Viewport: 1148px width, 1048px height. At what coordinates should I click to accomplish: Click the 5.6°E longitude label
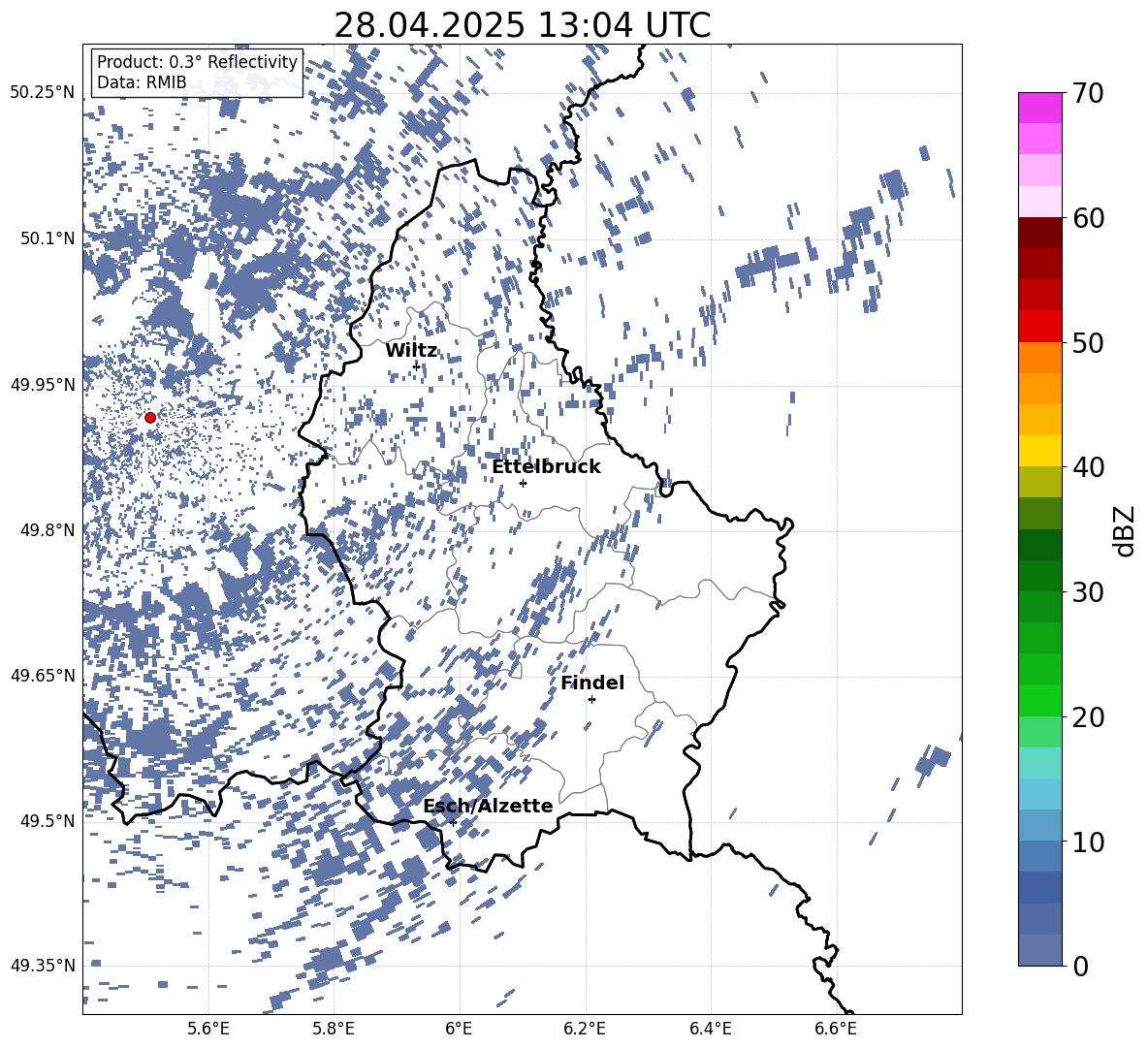coord(208,1029)
